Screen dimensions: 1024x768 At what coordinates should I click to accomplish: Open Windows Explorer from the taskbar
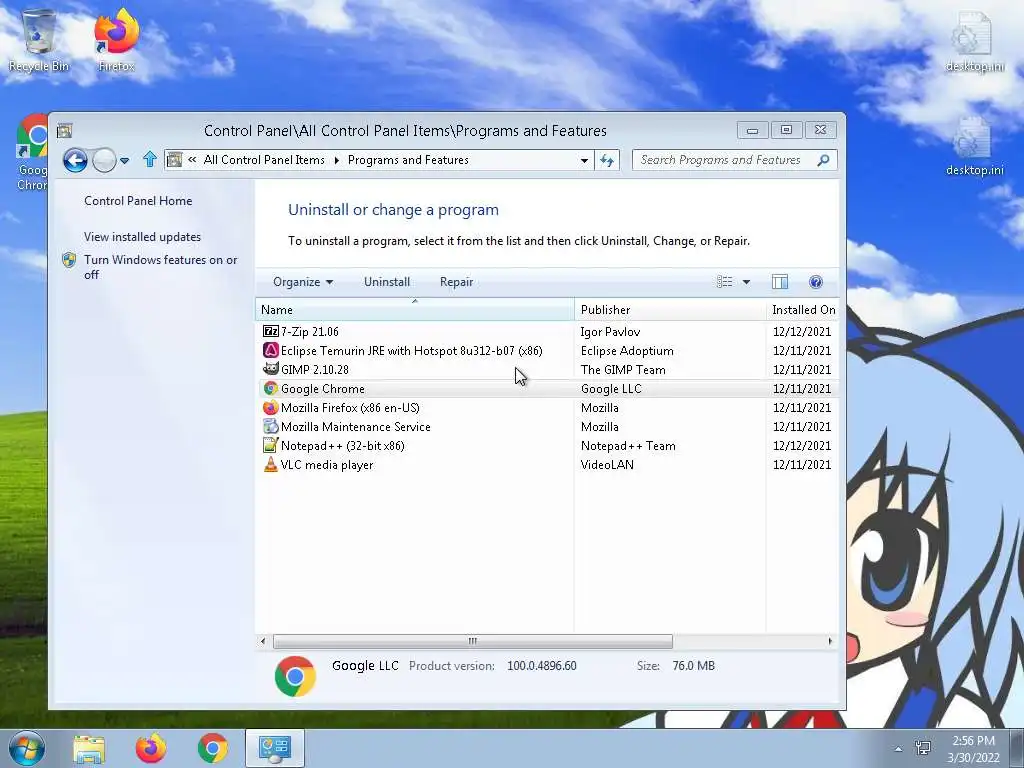(89, 748)
